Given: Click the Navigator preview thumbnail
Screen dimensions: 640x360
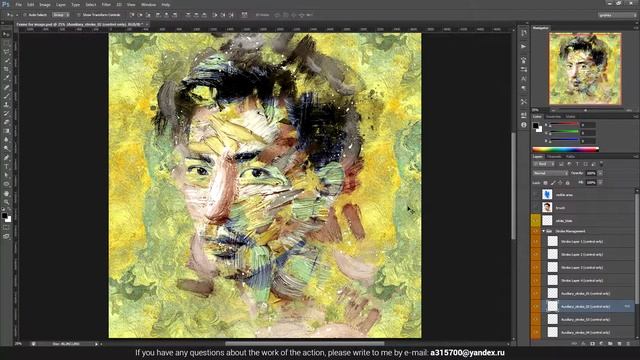Looking at the screenshot, I should [585, 69].
